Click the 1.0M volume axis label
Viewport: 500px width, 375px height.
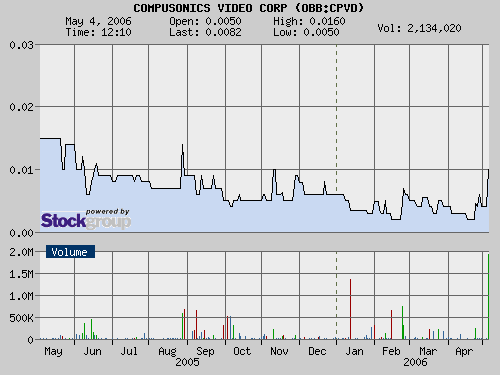[21, 296]
